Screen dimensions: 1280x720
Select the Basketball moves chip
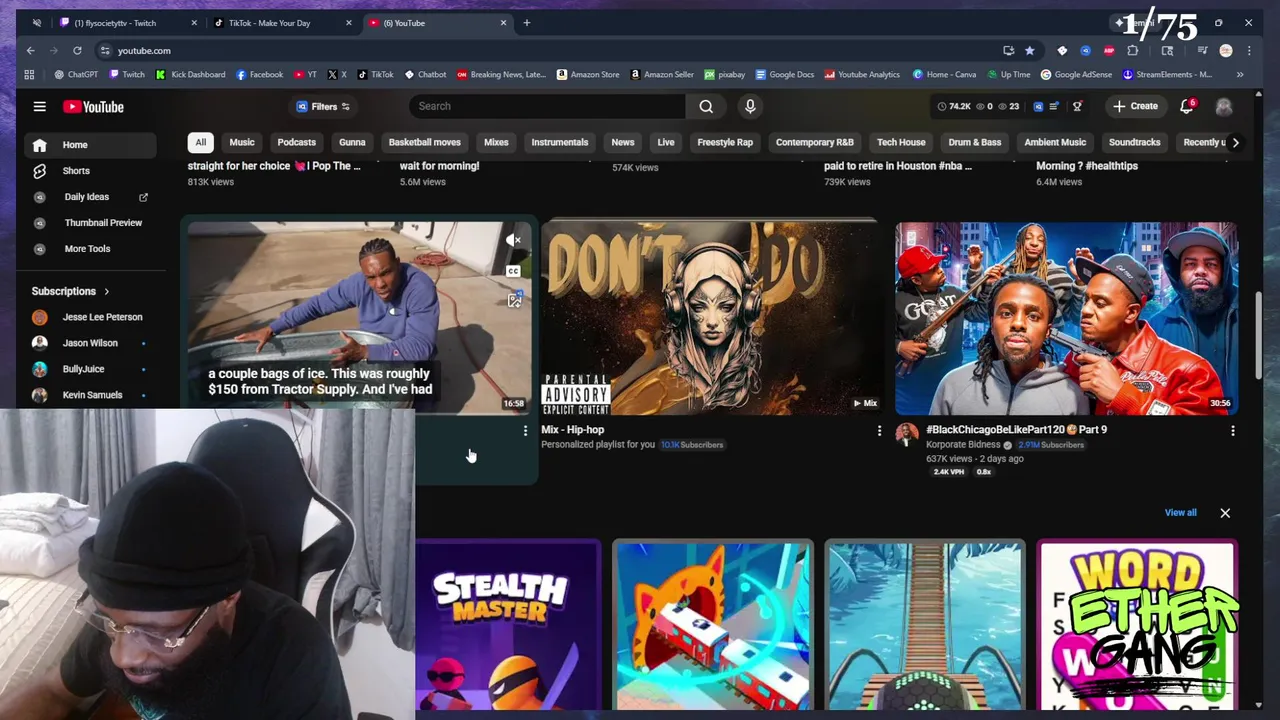point(425,142)
